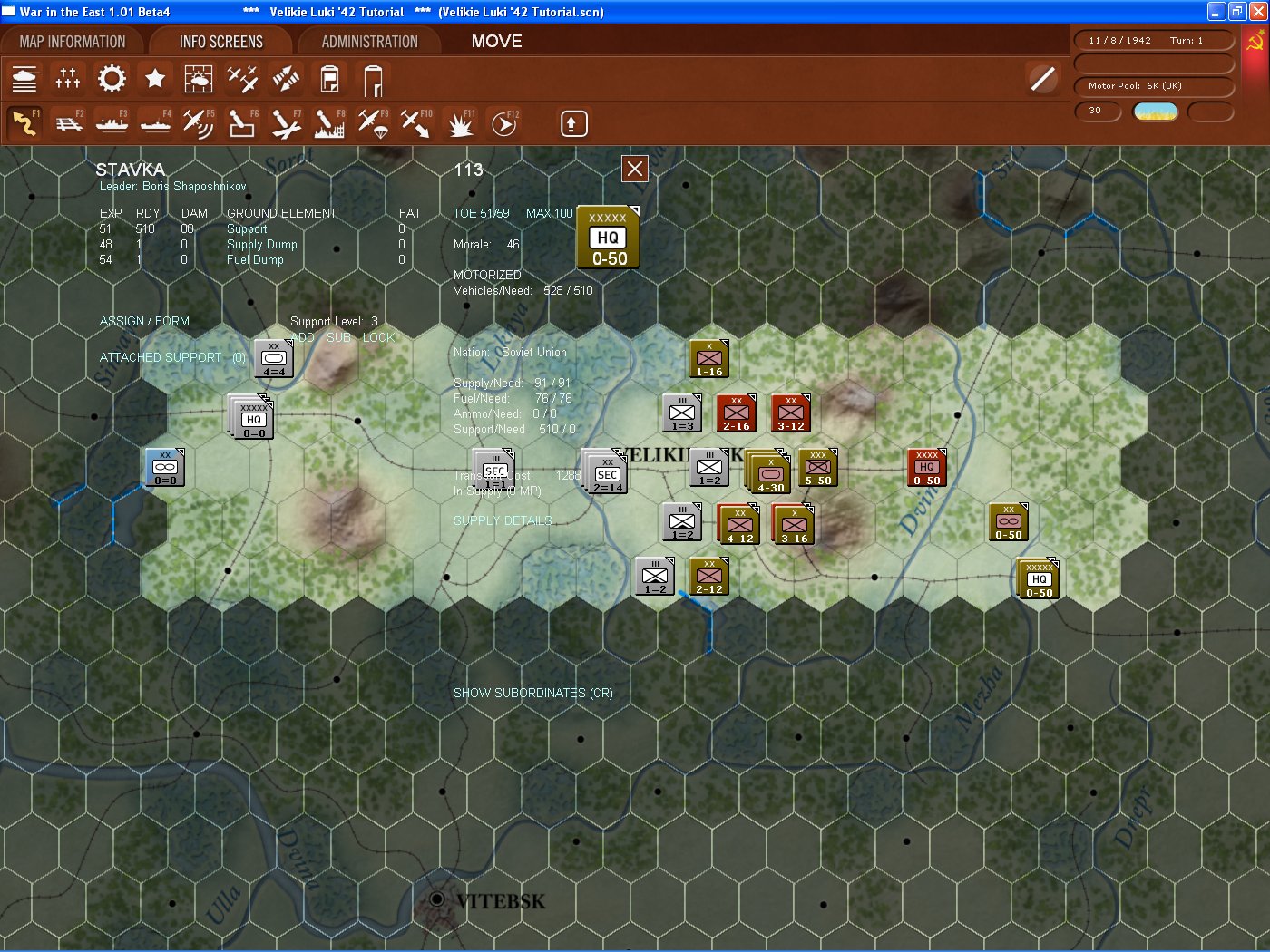Image resolution: width=1270 pixels, height=952 pixels.
Task: Select the 3-16 unit counter
Action: point(793,524)
